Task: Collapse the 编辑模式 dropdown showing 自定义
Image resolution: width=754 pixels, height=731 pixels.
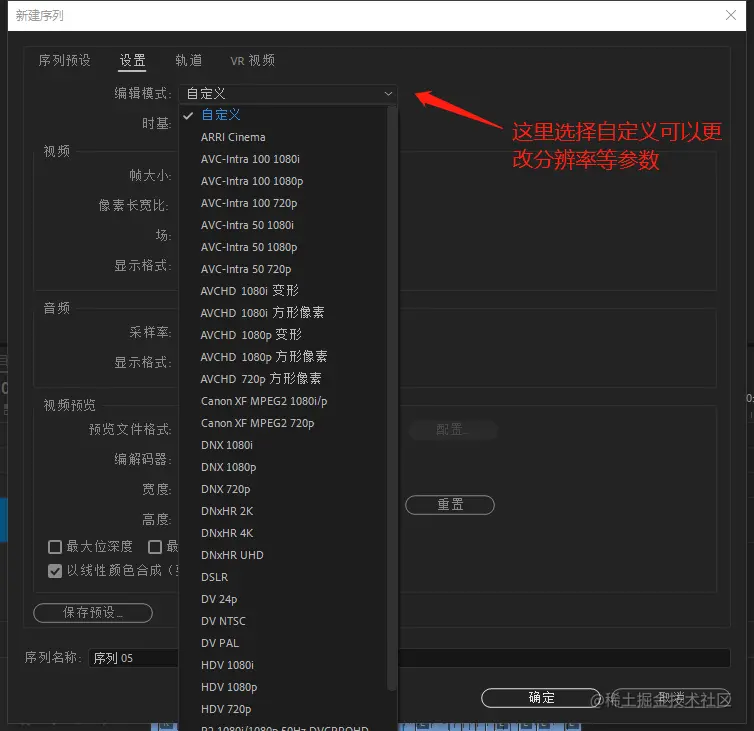Action: coord(288,93)
